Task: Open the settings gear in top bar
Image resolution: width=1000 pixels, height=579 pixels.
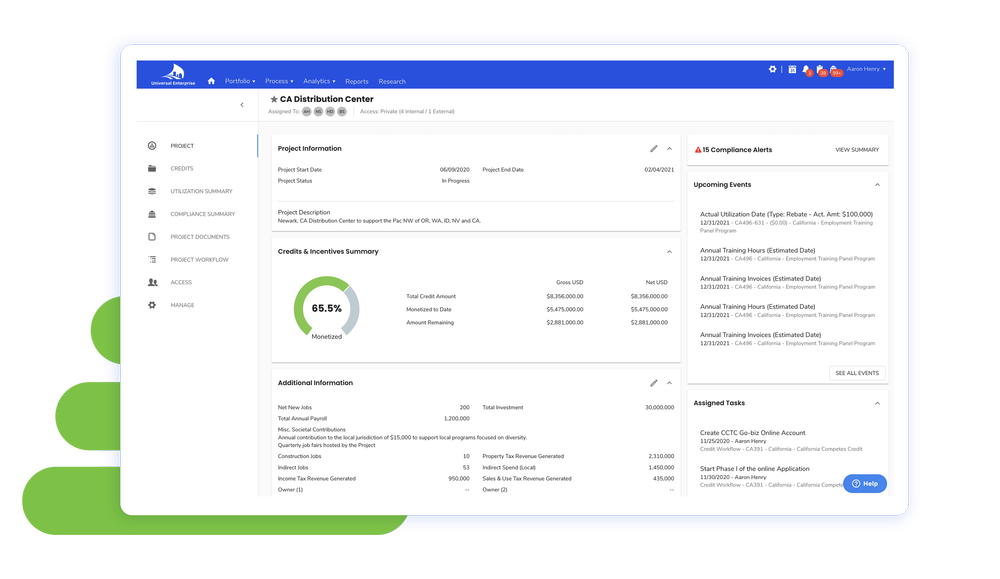Action: point(772,70)
